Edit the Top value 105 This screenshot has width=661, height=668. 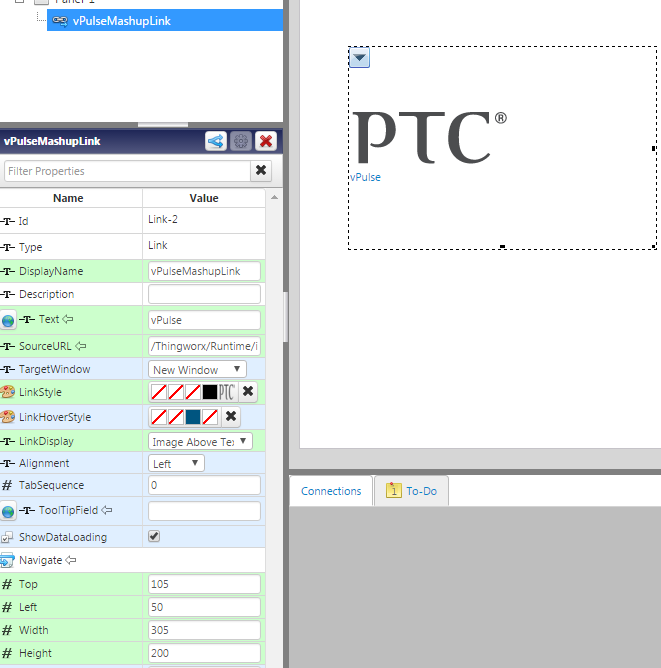click(x=204, y=584)
